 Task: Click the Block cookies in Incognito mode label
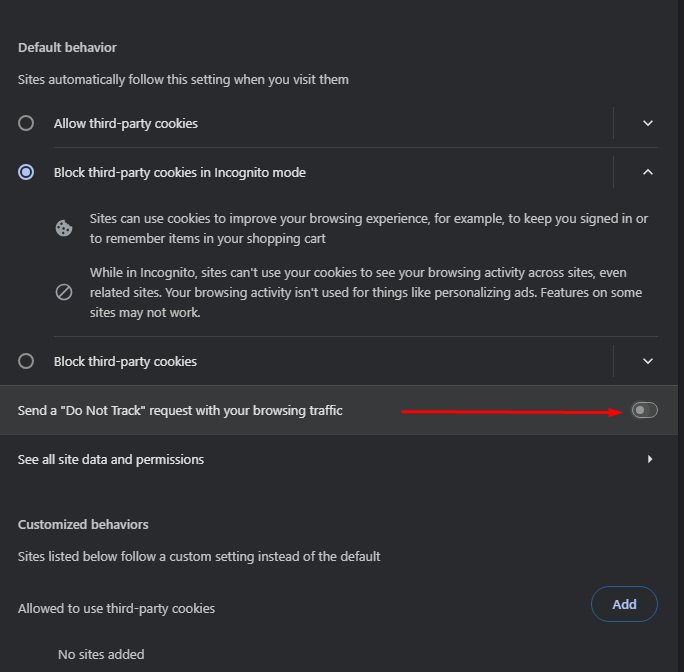point(180,172)
